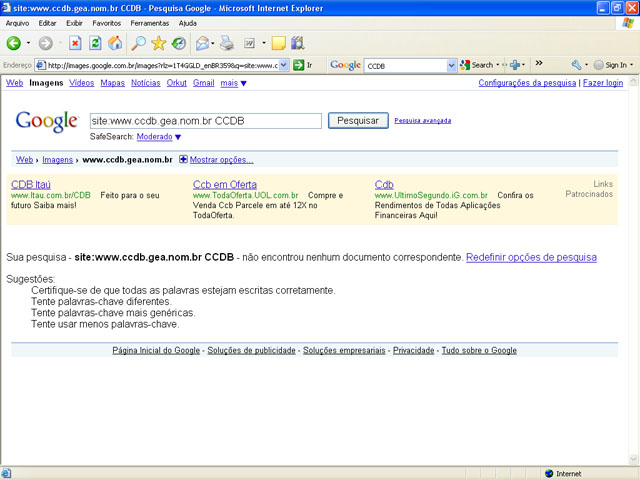Expand the 'mais' services dropdown

[234, 83]
